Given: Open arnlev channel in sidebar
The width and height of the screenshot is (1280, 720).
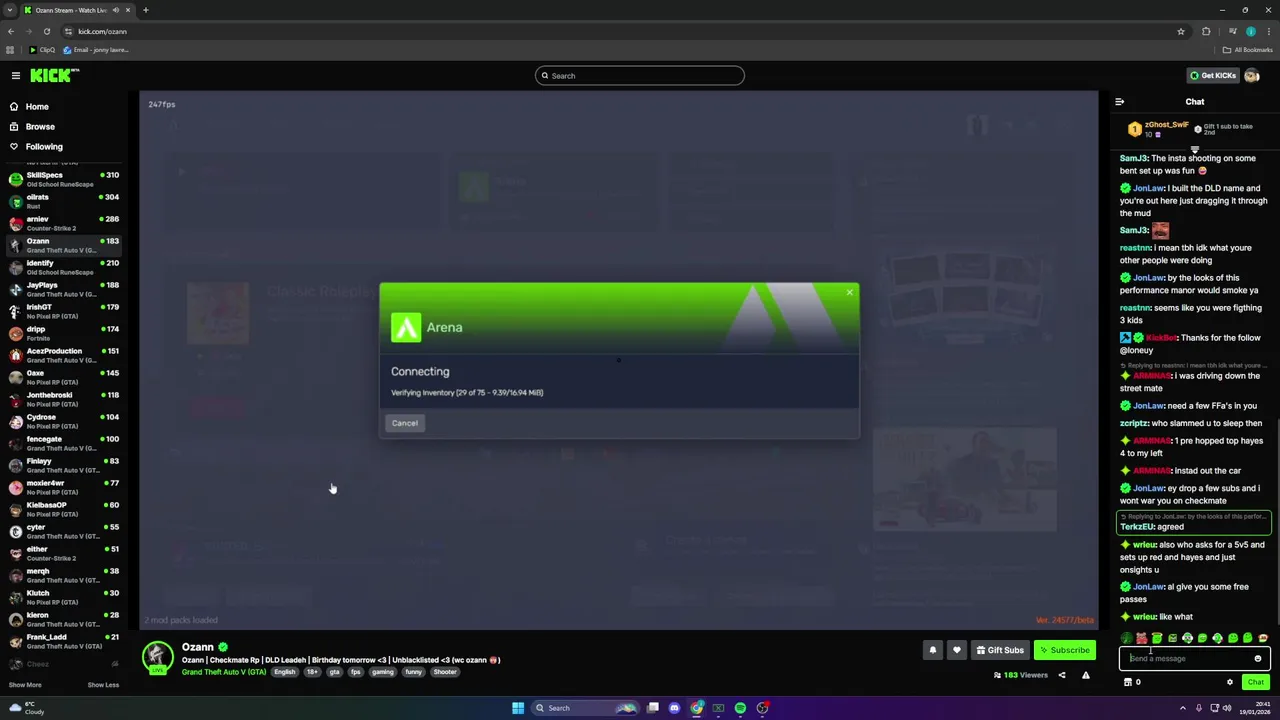Looking at the screenshot, I should (x=62, y=223).
